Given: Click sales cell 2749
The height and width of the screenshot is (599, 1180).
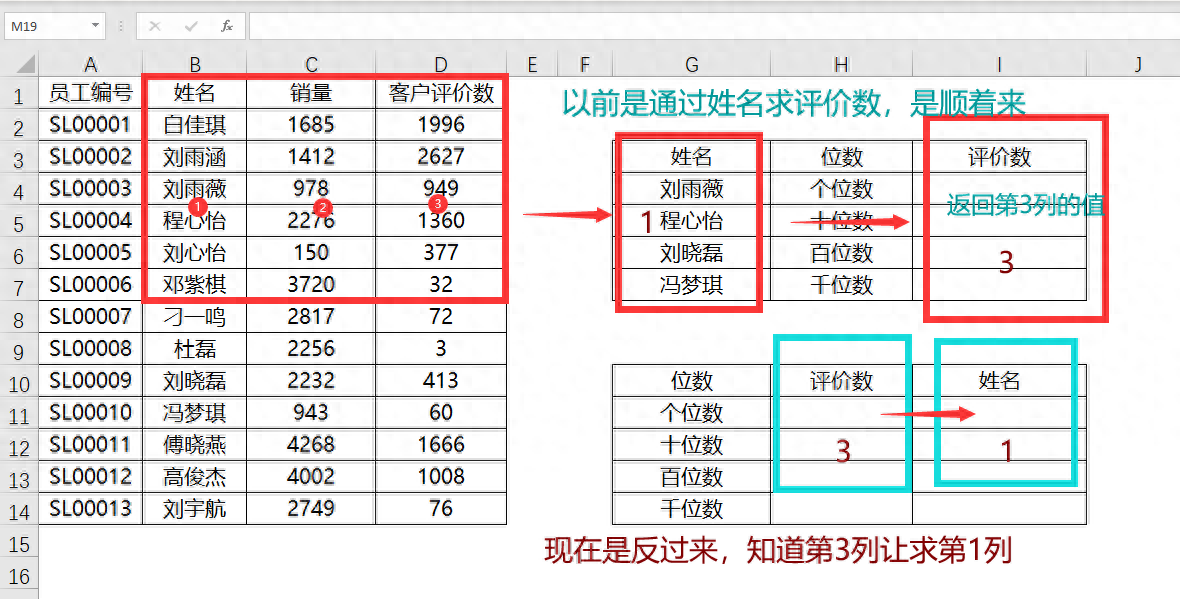Looking at the screenshot, I should click(x=311, y=509).
